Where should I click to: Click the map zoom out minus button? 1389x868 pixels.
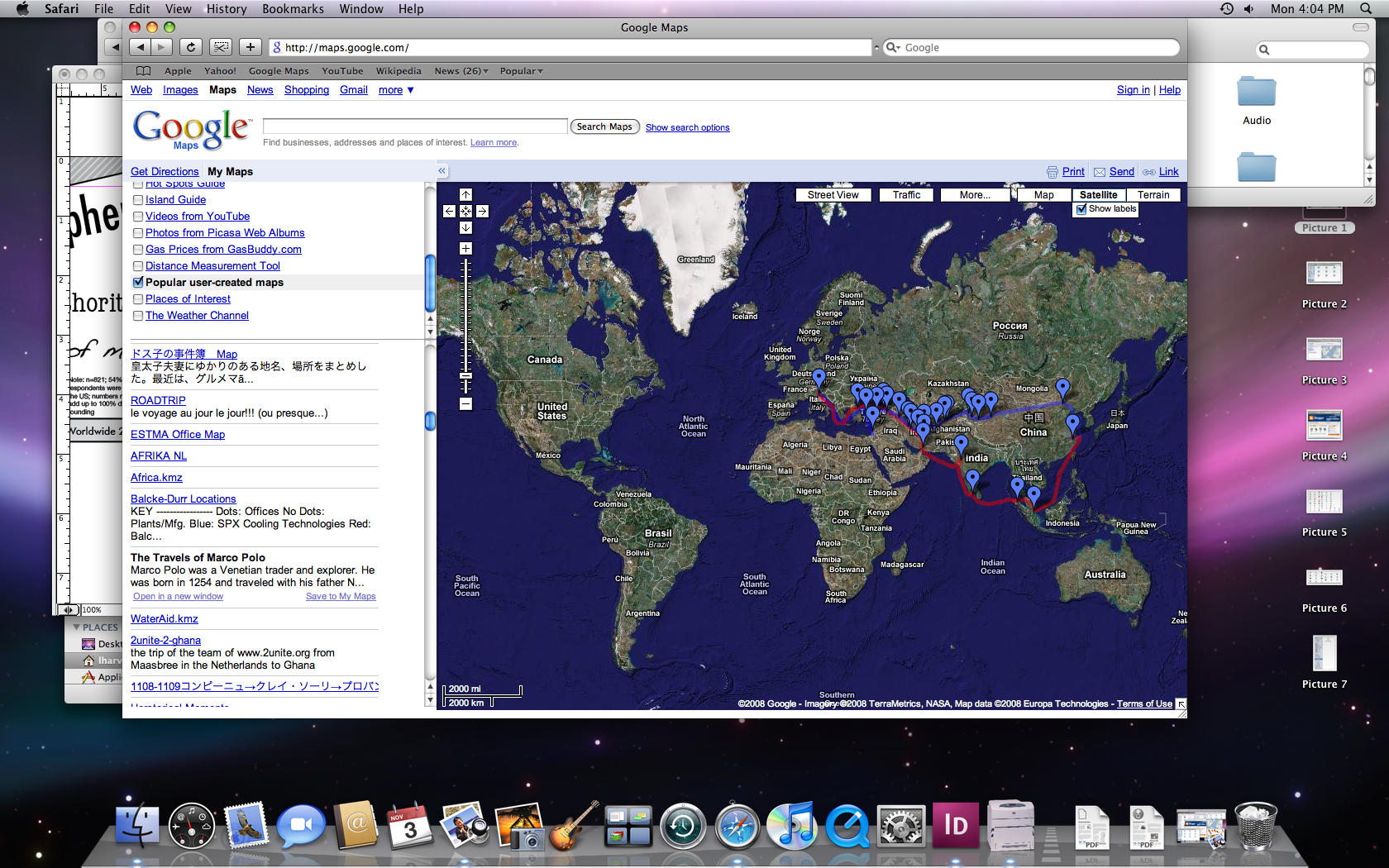point(465,404)
